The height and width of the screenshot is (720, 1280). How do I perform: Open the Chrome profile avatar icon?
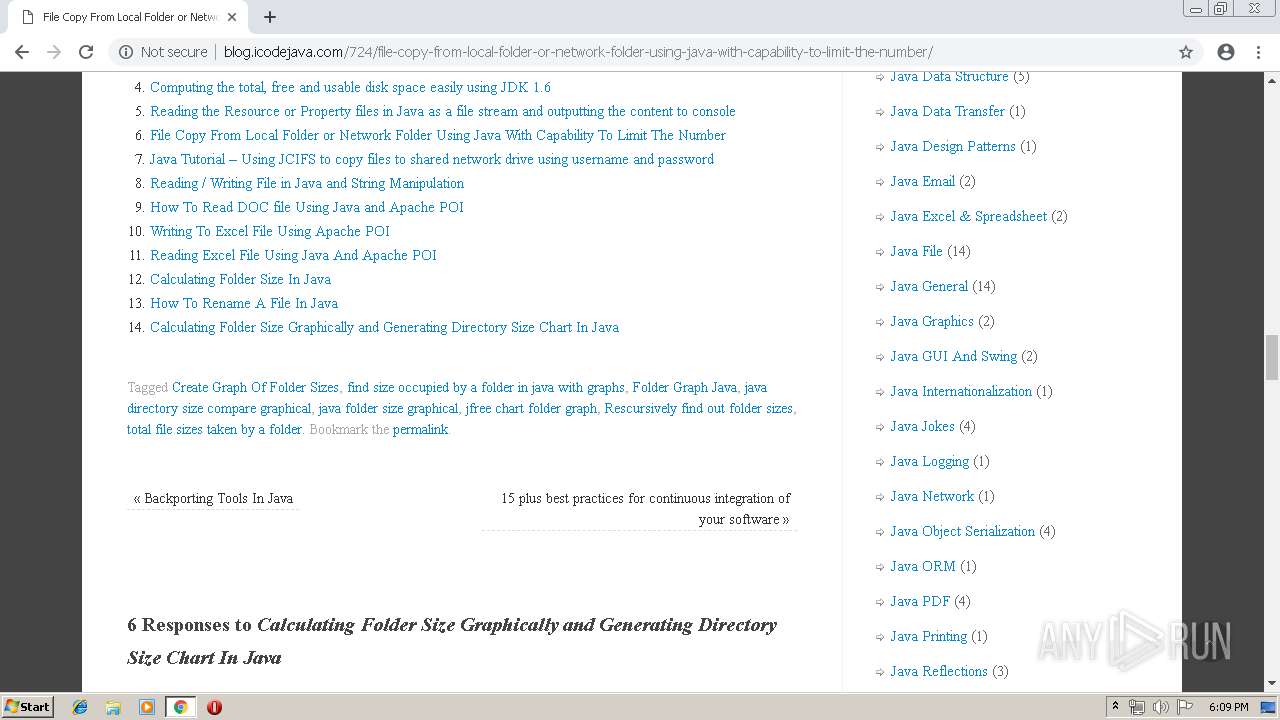pos(1226,52)
